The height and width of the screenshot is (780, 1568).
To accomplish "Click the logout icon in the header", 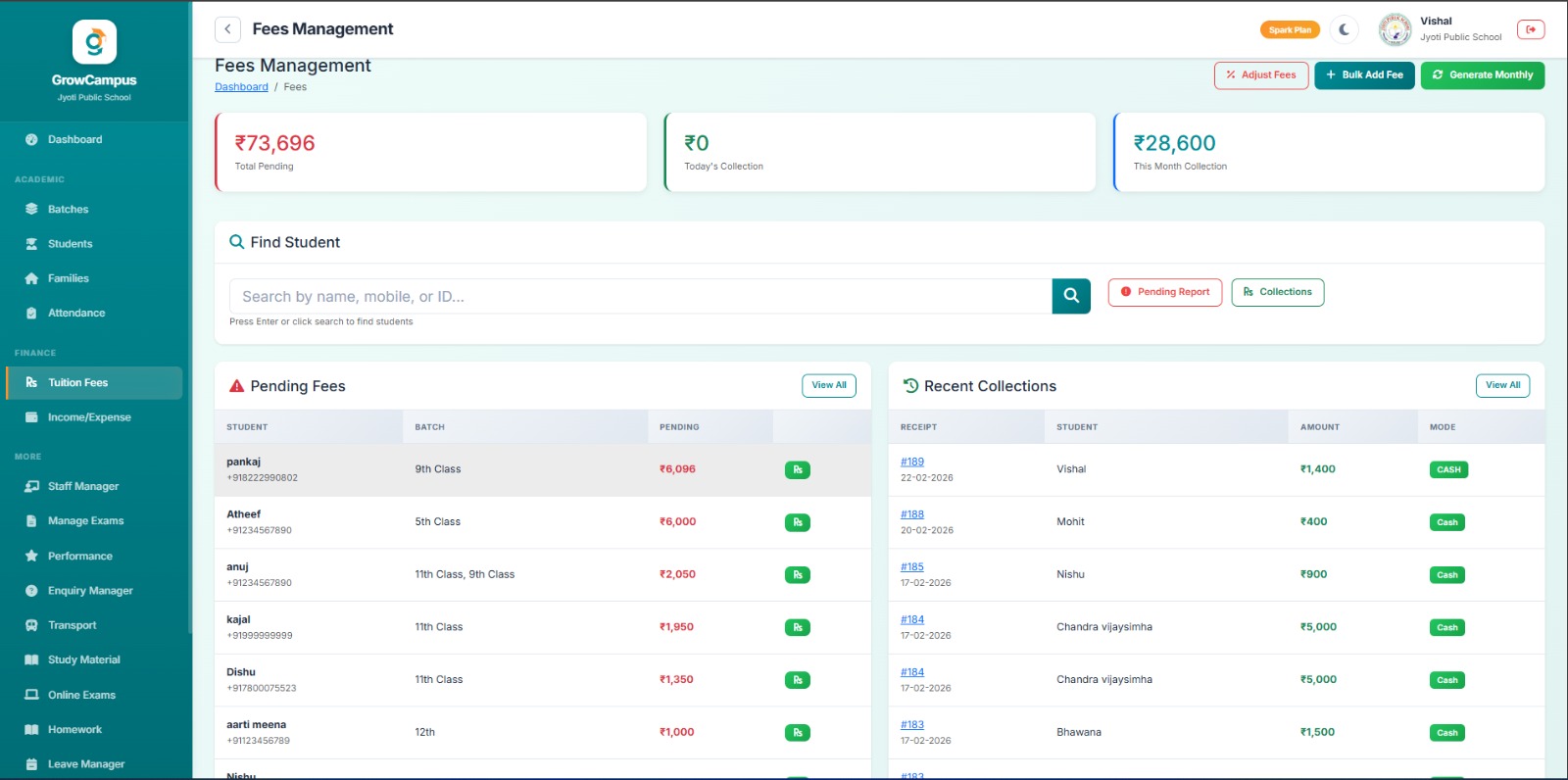I will pos(1530,29).
